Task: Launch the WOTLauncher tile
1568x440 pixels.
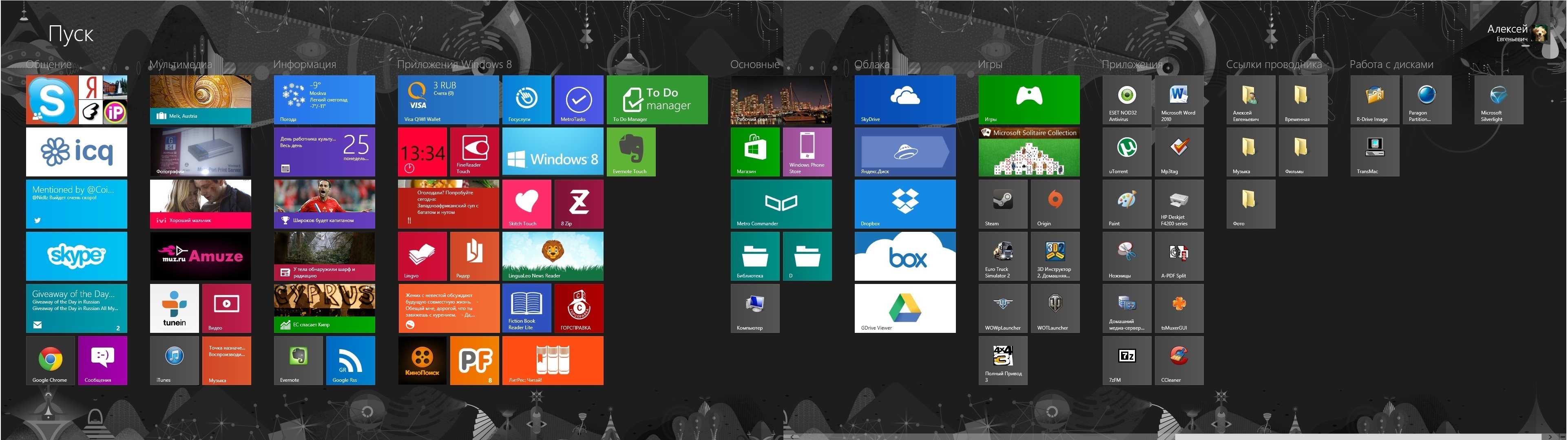Action: 1055,308
